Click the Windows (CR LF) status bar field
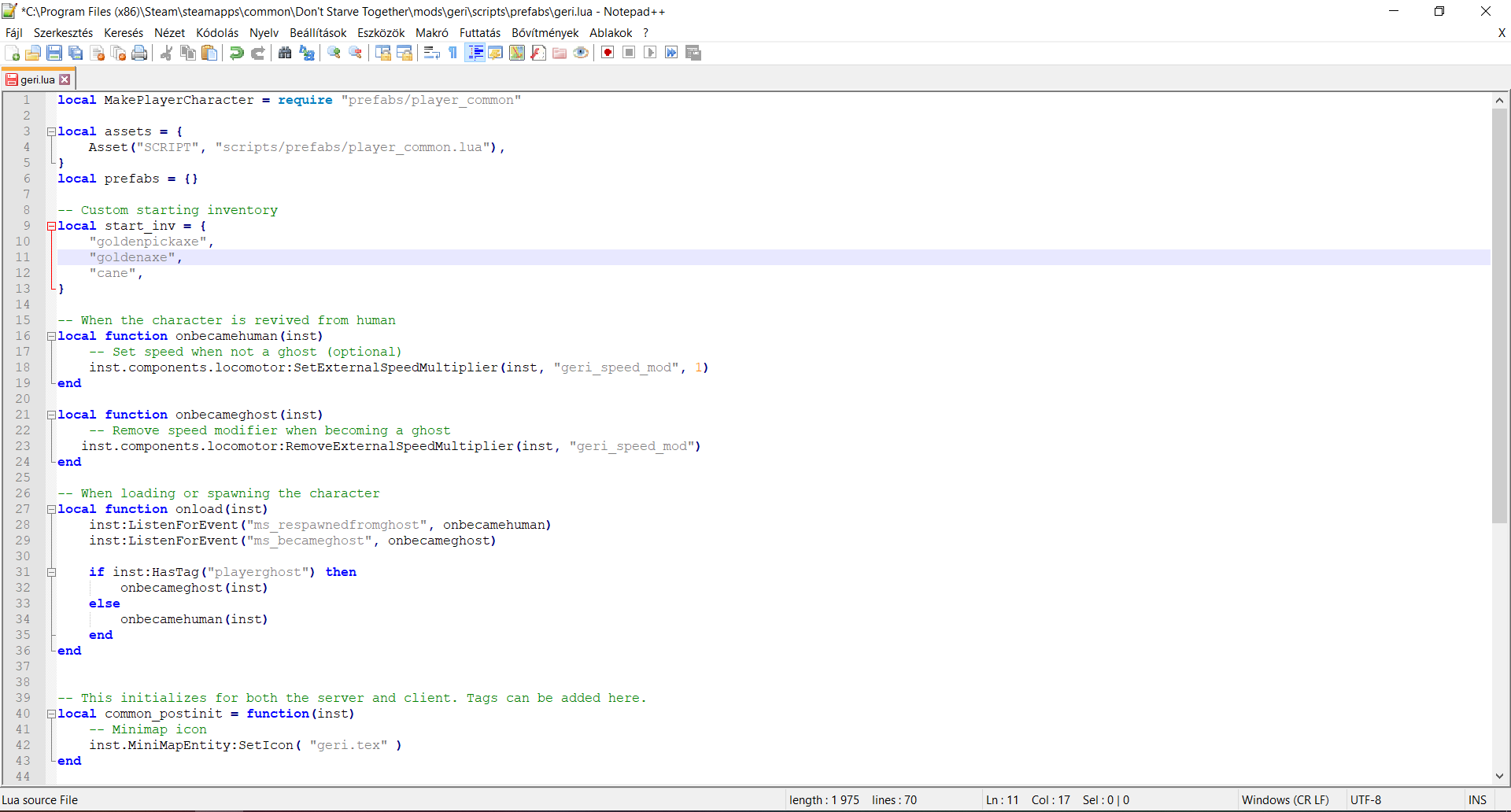 (1284, 799)
